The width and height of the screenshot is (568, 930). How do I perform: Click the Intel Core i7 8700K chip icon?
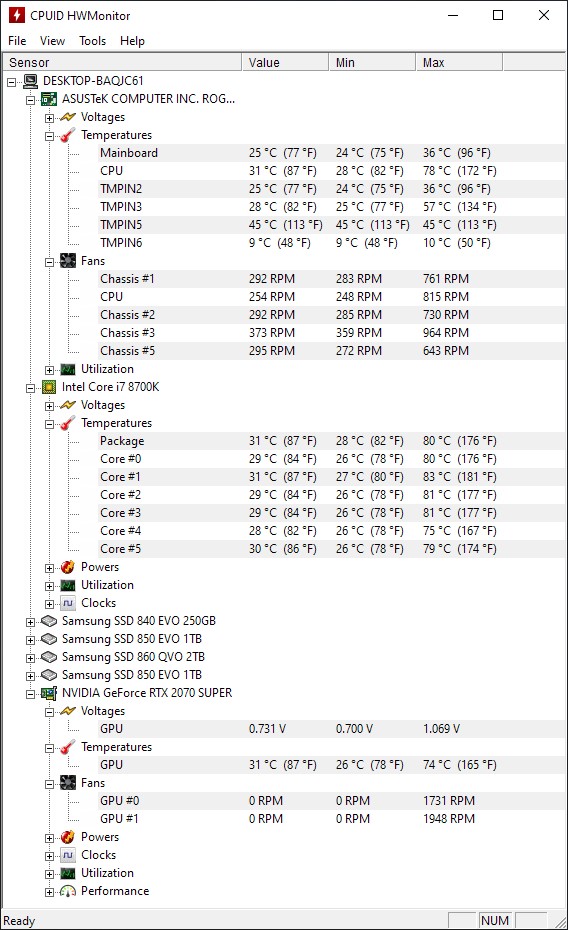(x=49, y=387)
